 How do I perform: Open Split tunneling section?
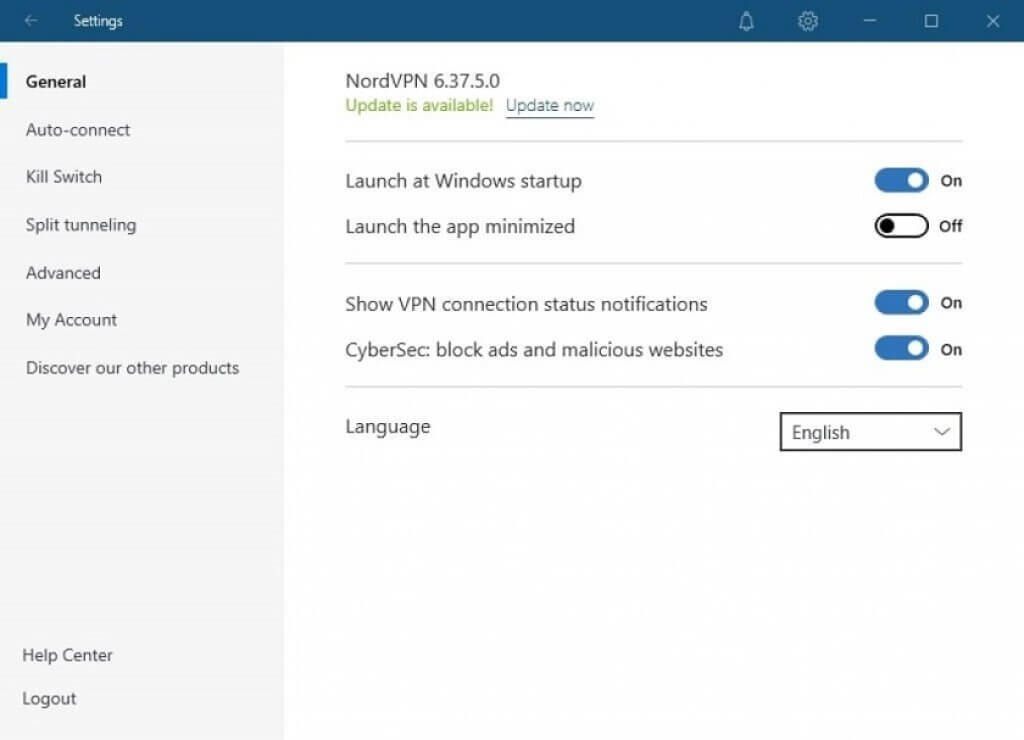point(81,225)
